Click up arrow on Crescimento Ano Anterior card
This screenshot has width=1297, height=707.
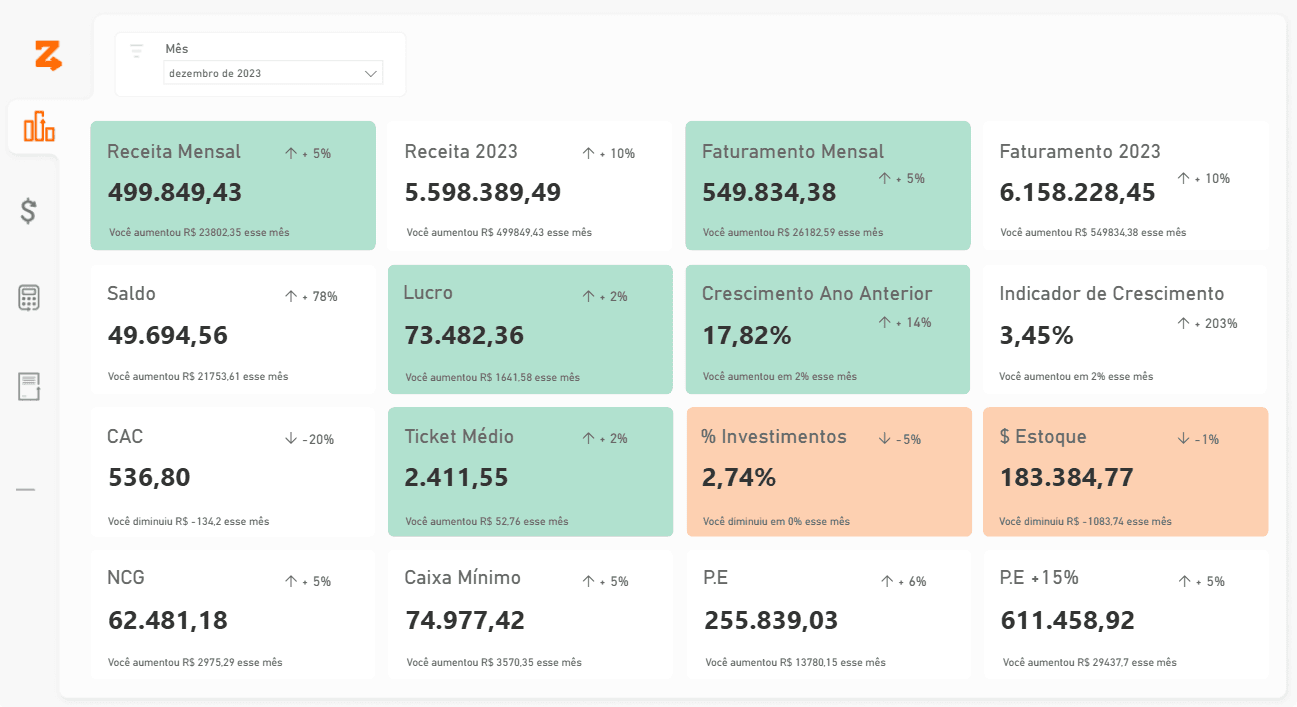pos(884,322)
